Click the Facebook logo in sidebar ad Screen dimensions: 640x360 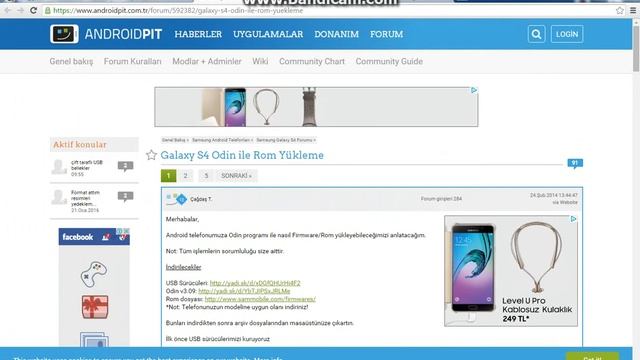point(78,237)
